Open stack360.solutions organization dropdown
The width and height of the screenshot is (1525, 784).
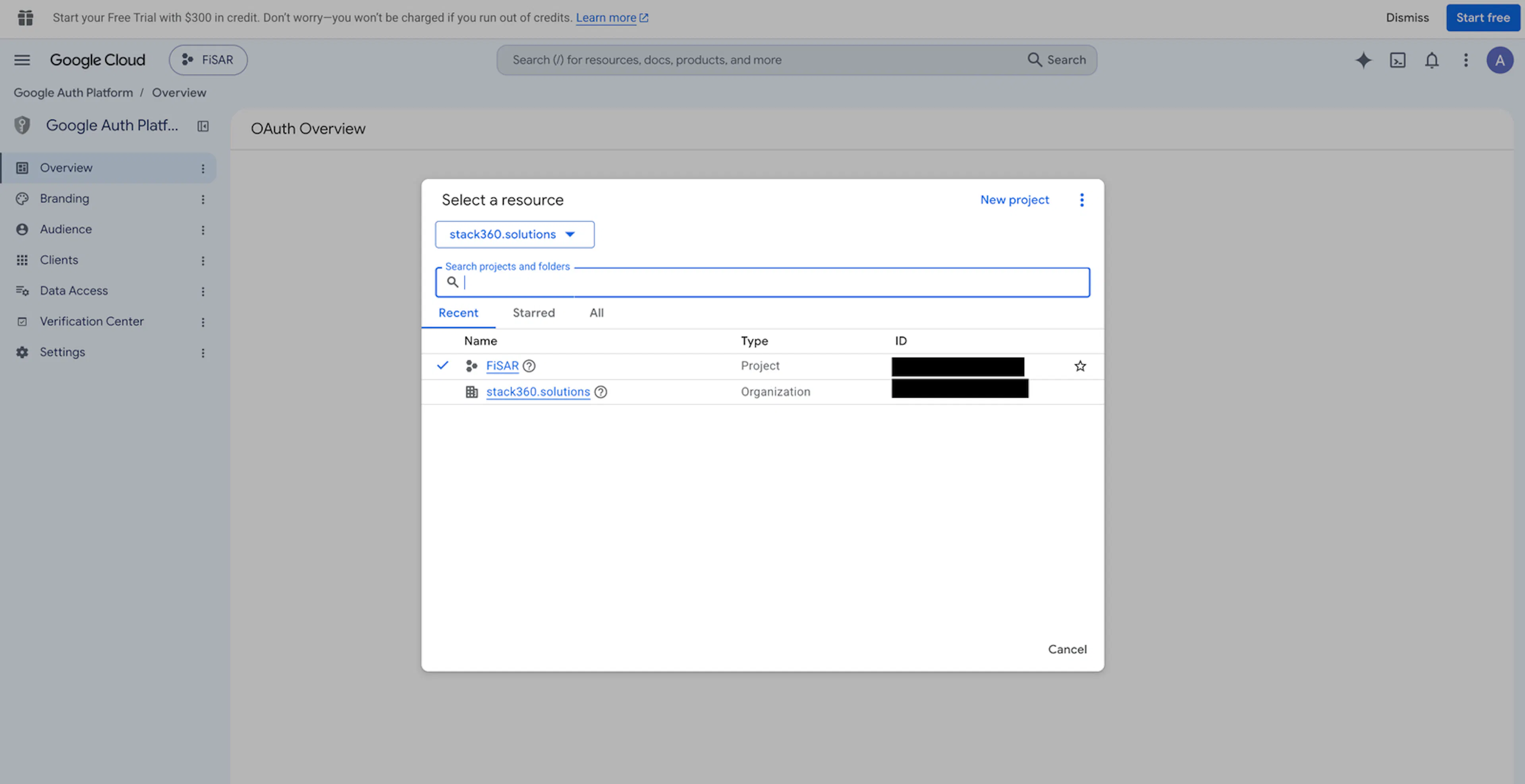(514, 234)
